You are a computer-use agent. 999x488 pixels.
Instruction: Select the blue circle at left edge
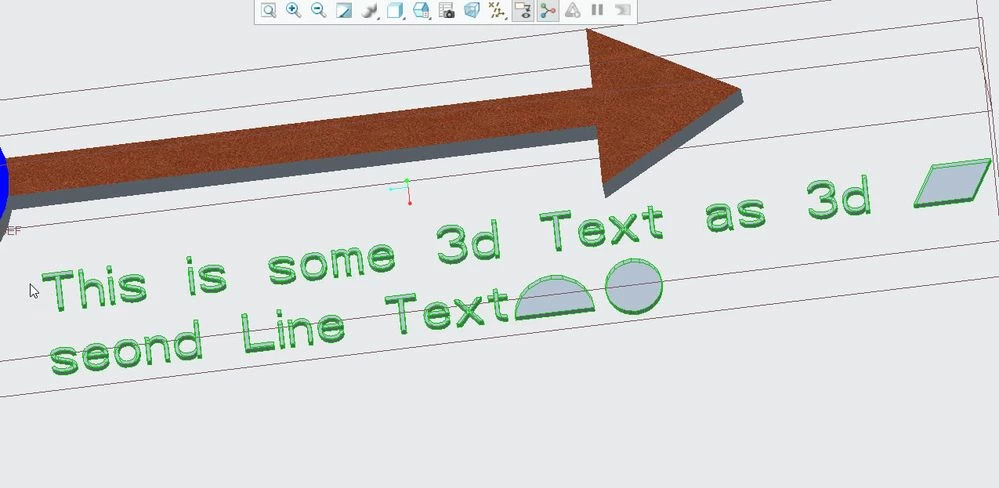(x=4, y=183)
